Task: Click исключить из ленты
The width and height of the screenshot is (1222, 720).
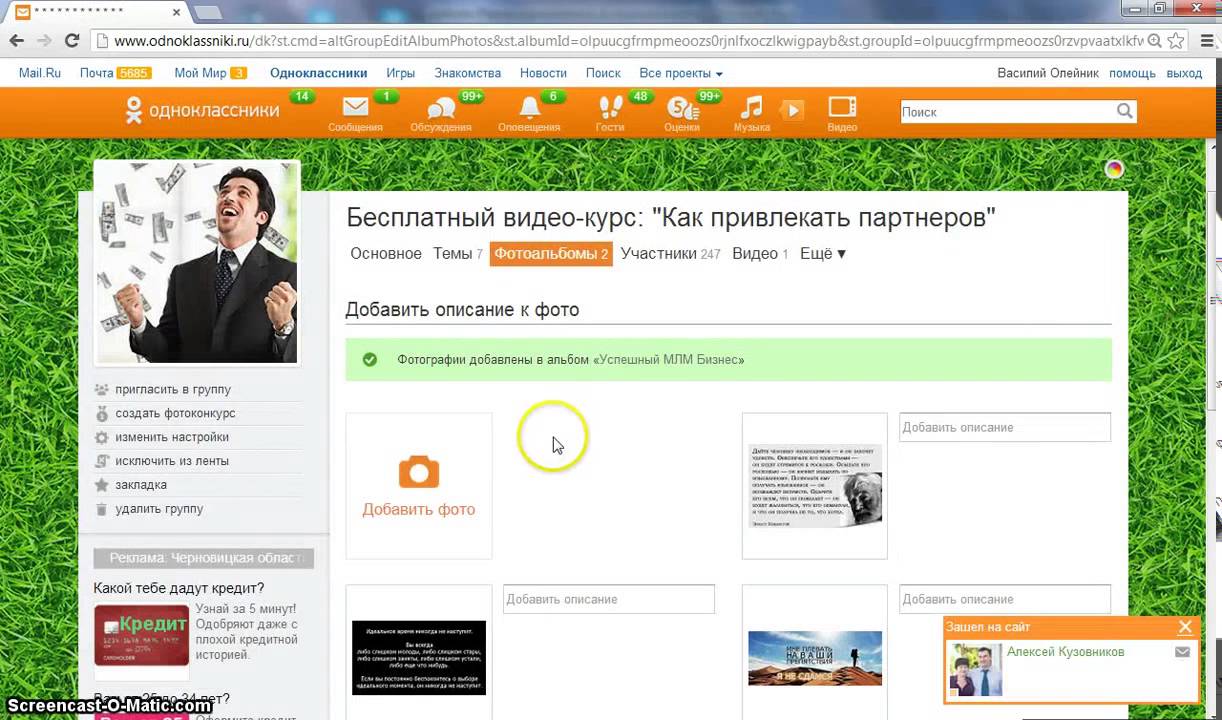Action: point(172,461)
